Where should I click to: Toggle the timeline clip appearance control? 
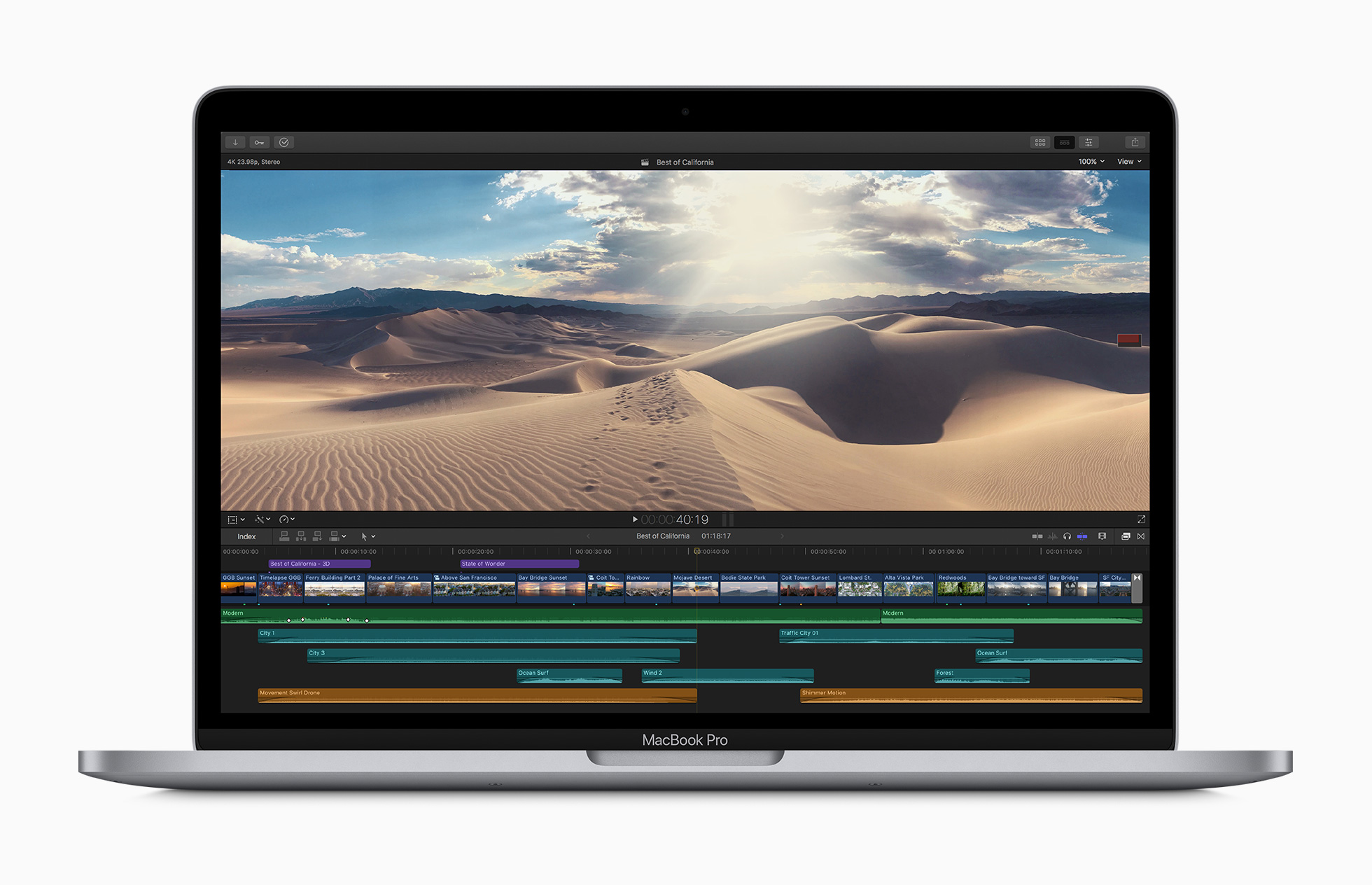click(1102, 536)
